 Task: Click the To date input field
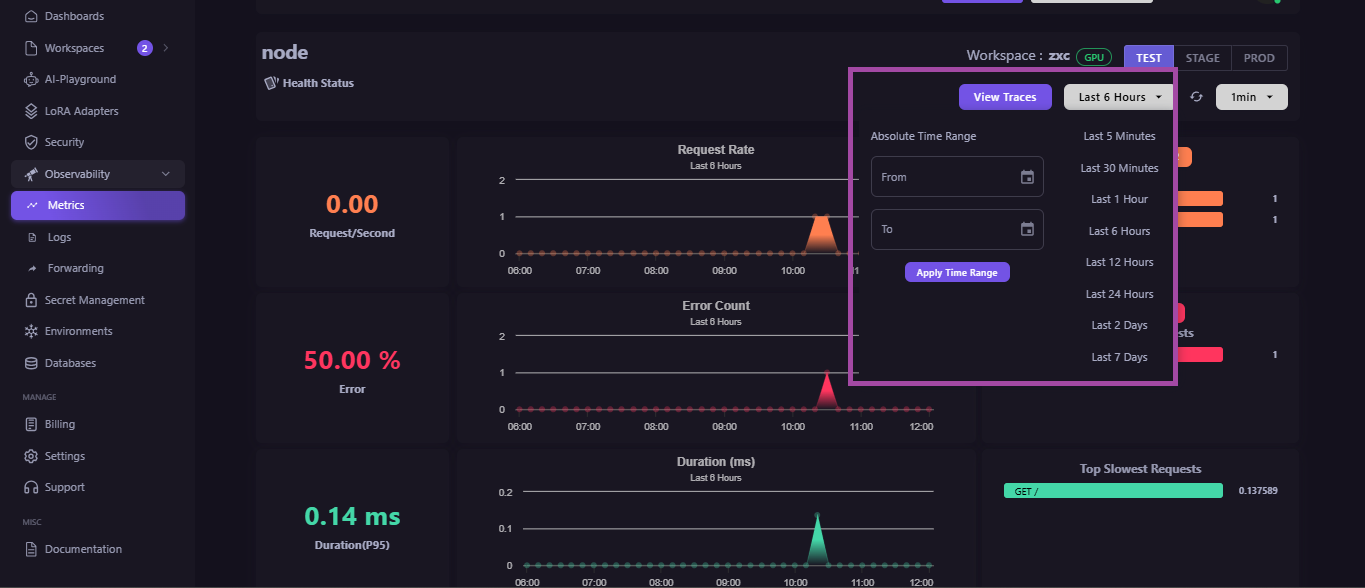coord(957,229)
